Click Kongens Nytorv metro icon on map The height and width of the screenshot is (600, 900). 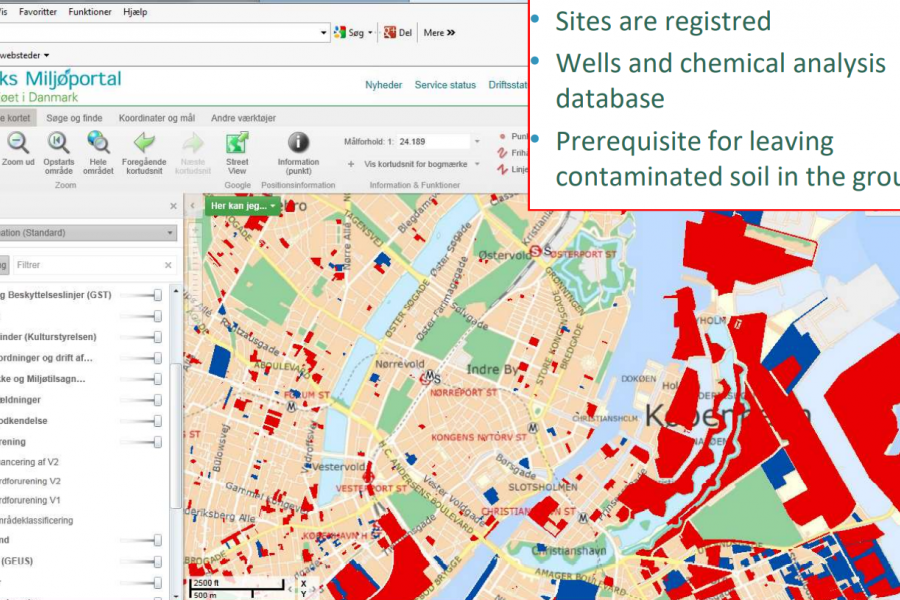(533, 428)
